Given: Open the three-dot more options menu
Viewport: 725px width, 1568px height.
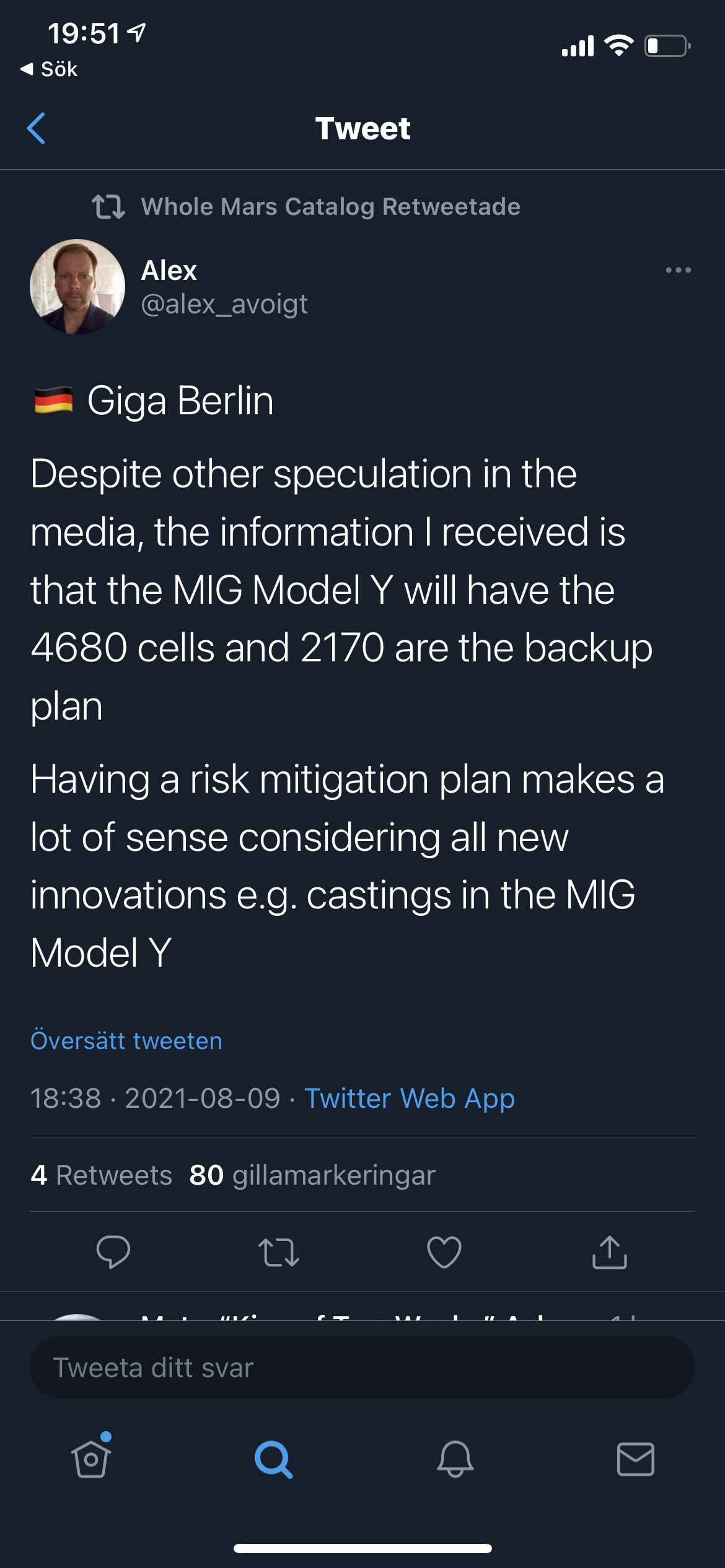Looking at the screenshot, I should tap(678, 270).
